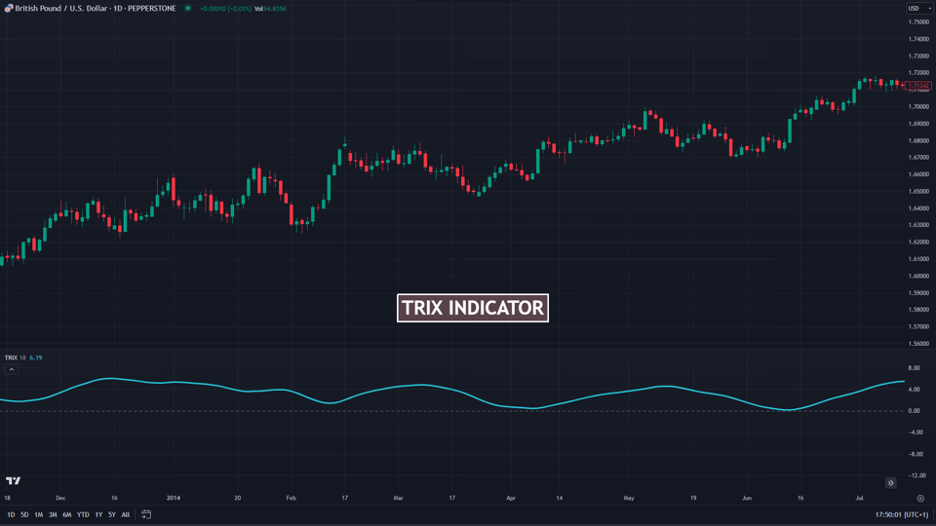Select the 5D time range

tap(24, 515)
